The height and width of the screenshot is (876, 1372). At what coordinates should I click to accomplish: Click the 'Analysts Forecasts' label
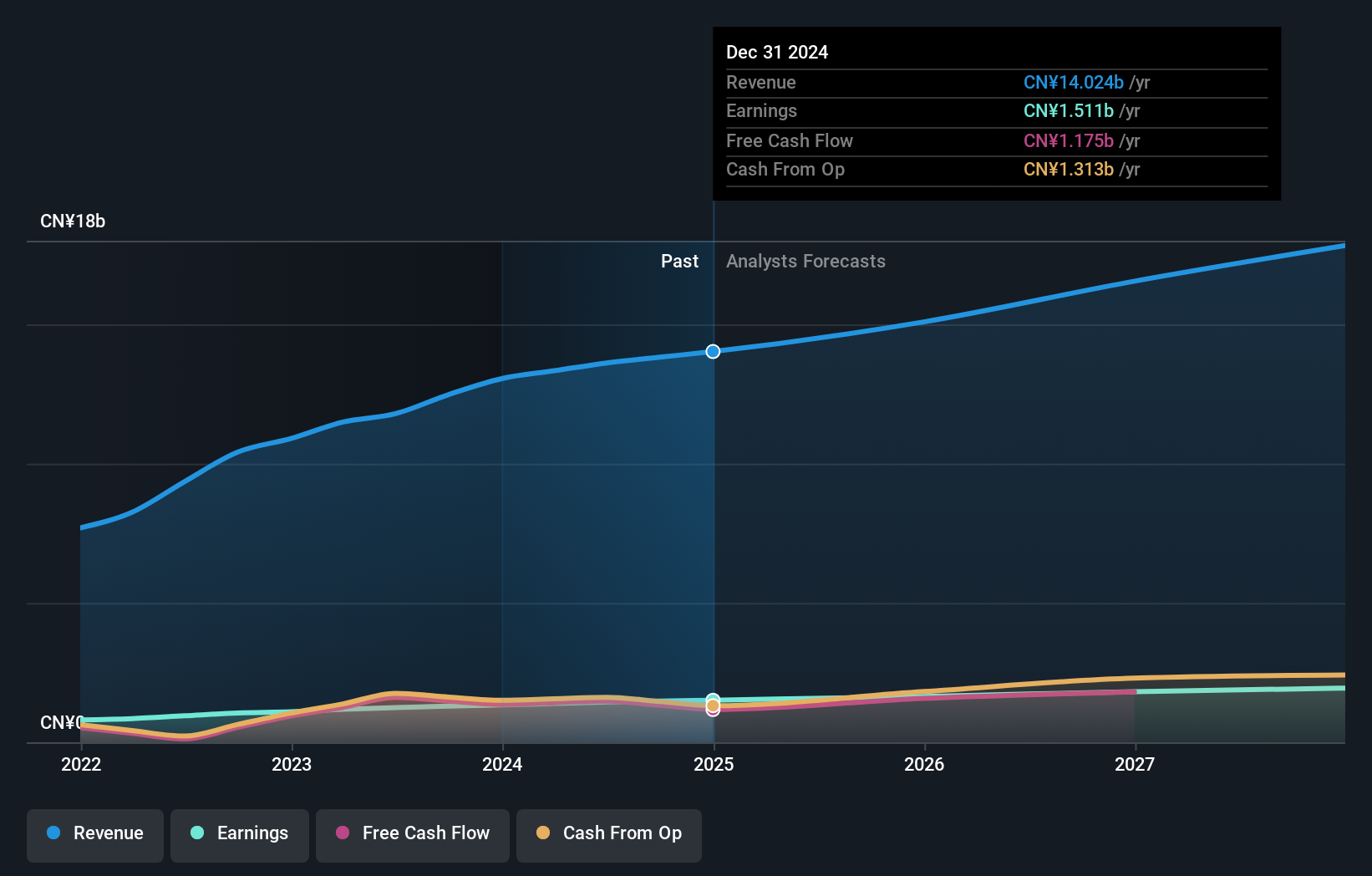[x=805, y=262]
